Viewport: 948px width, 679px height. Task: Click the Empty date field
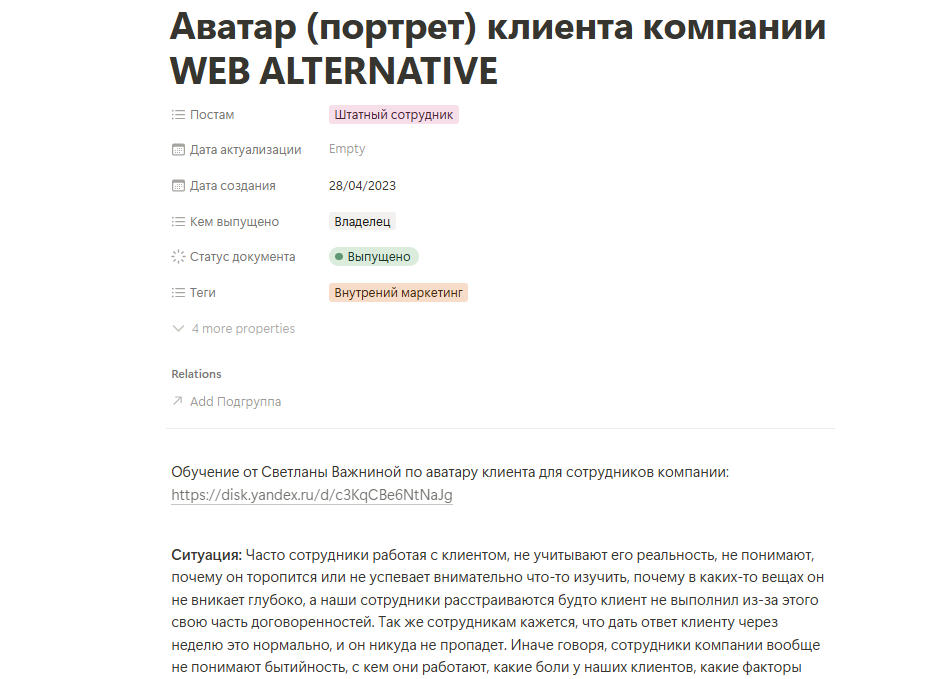(347, 149)
